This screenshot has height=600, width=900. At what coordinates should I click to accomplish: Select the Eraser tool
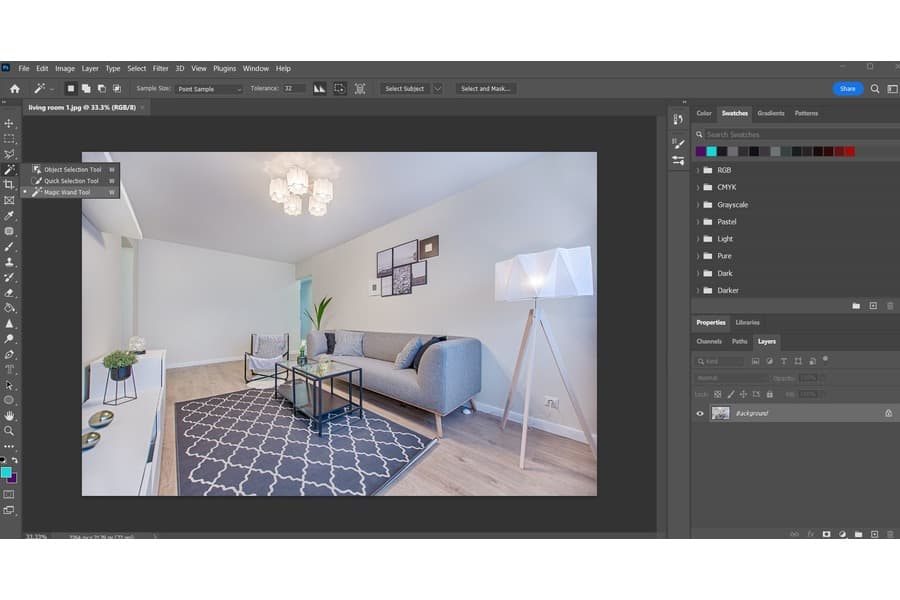click(x=9, y=293)
